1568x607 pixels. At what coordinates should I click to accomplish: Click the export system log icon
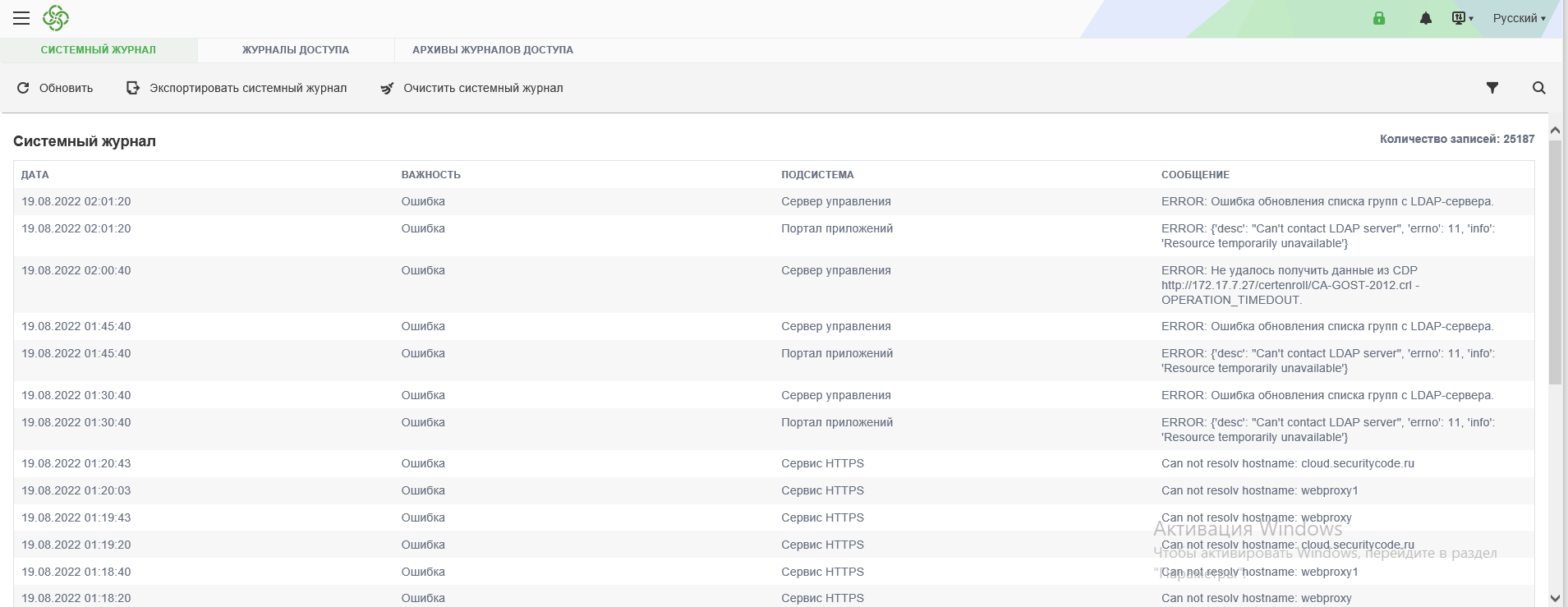[x=133, y=88]
